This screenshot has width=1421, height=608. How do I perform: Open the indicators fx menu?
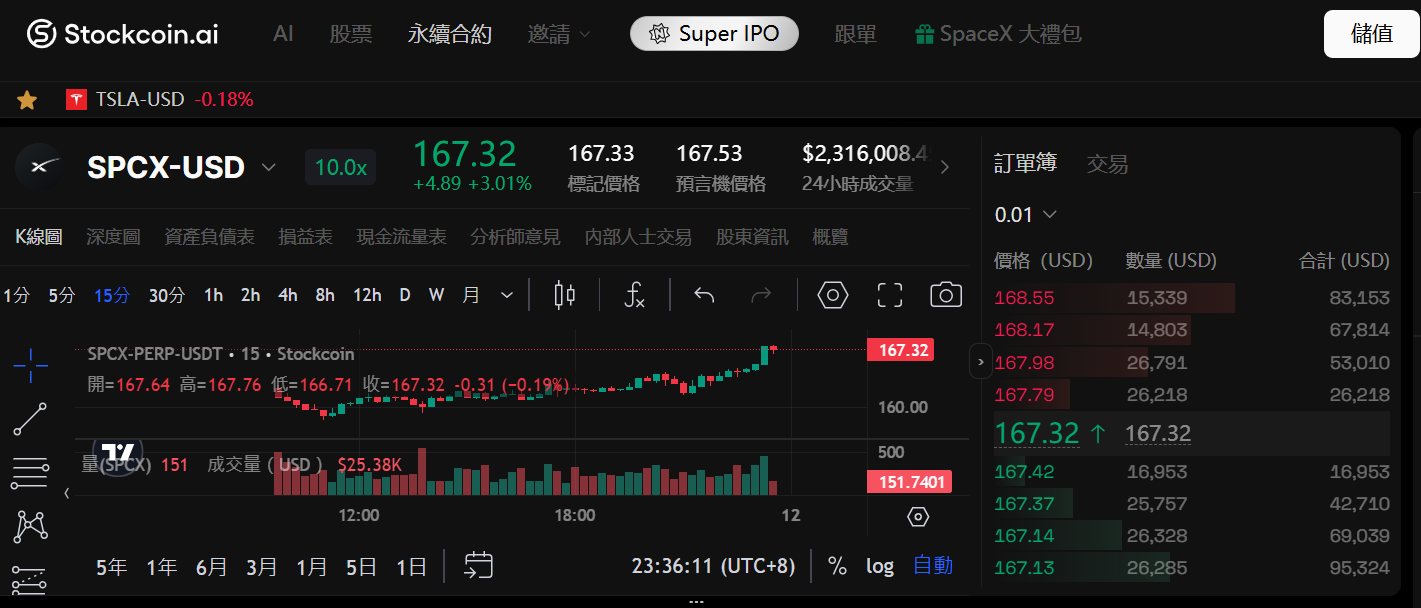(635, 295)
